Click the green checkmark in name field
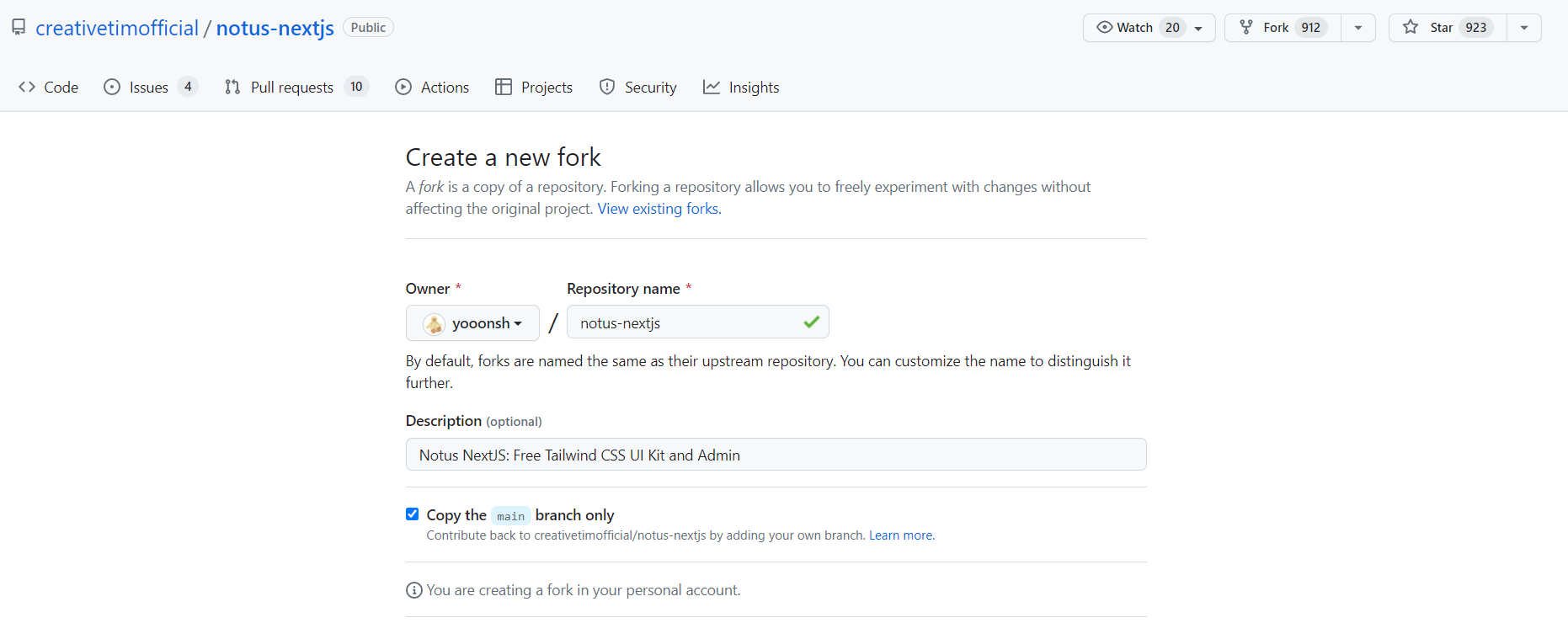This screenshot has width=1568, height=623. [x=811, y=322]
